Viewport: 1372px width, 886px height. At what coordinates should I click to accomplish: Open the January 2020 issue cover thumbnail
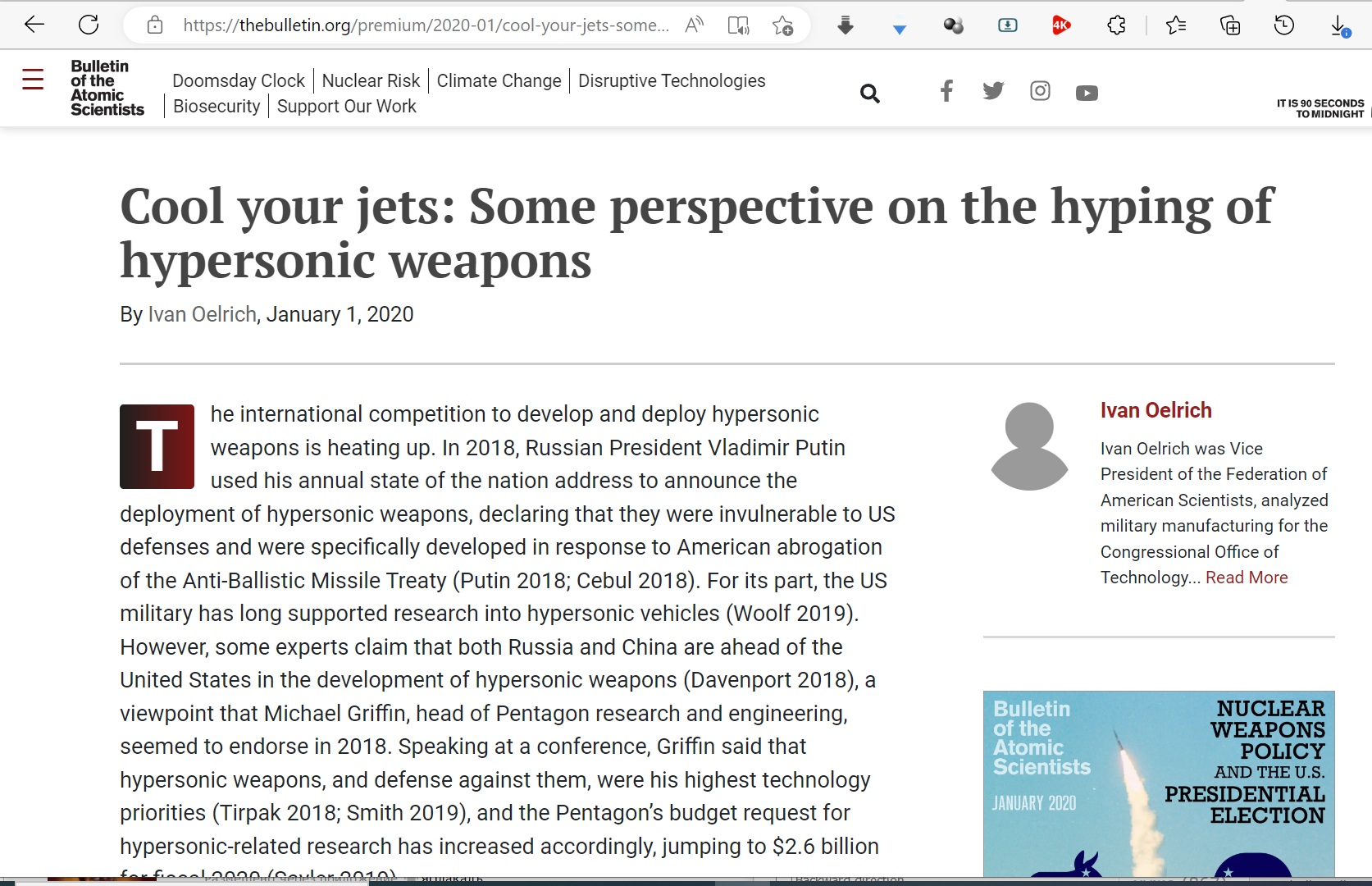(1159, 783)
